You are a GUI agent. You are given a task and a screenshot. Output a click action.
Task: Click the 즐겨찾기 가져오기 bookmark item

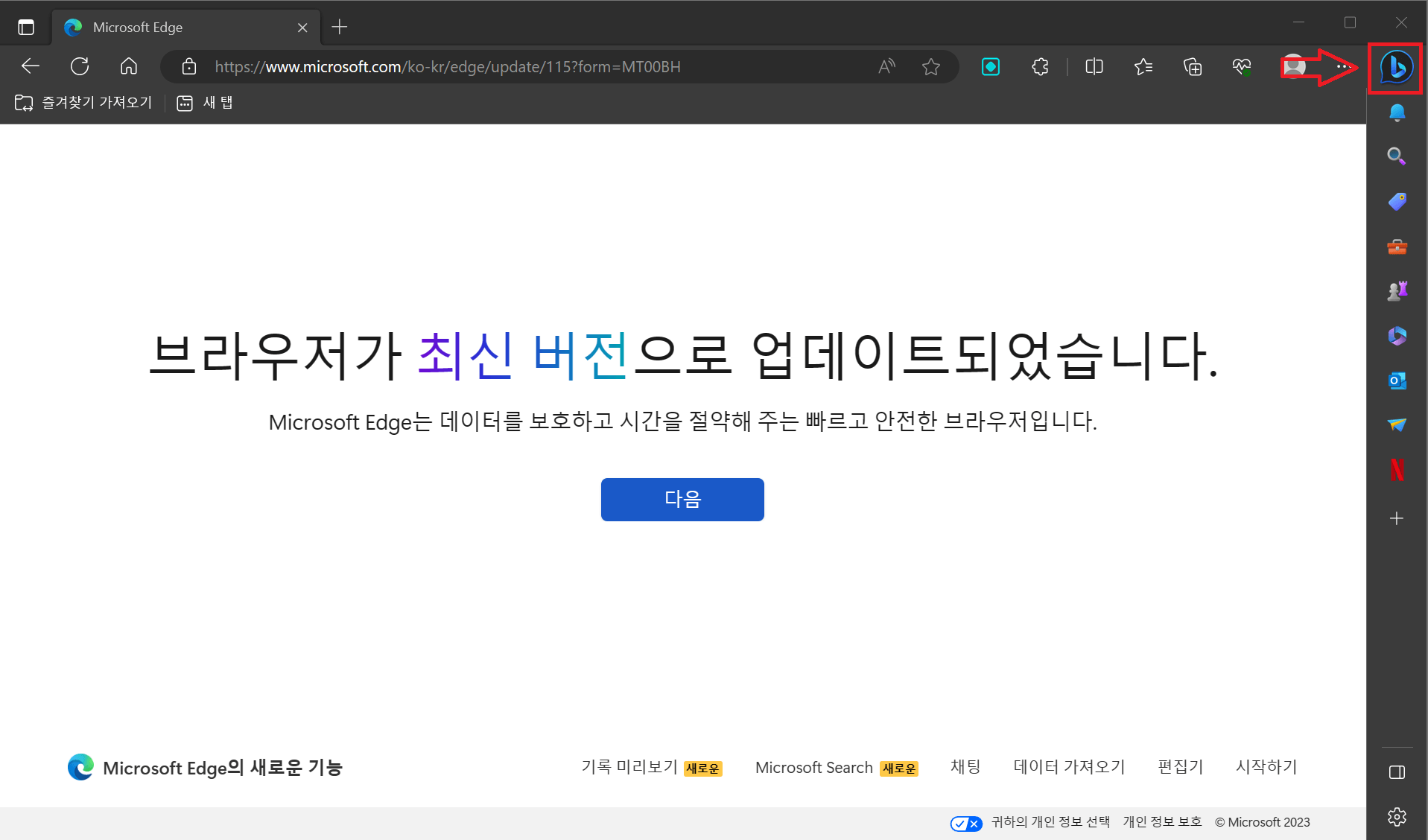pyautogui.click(x=83, y=103)
